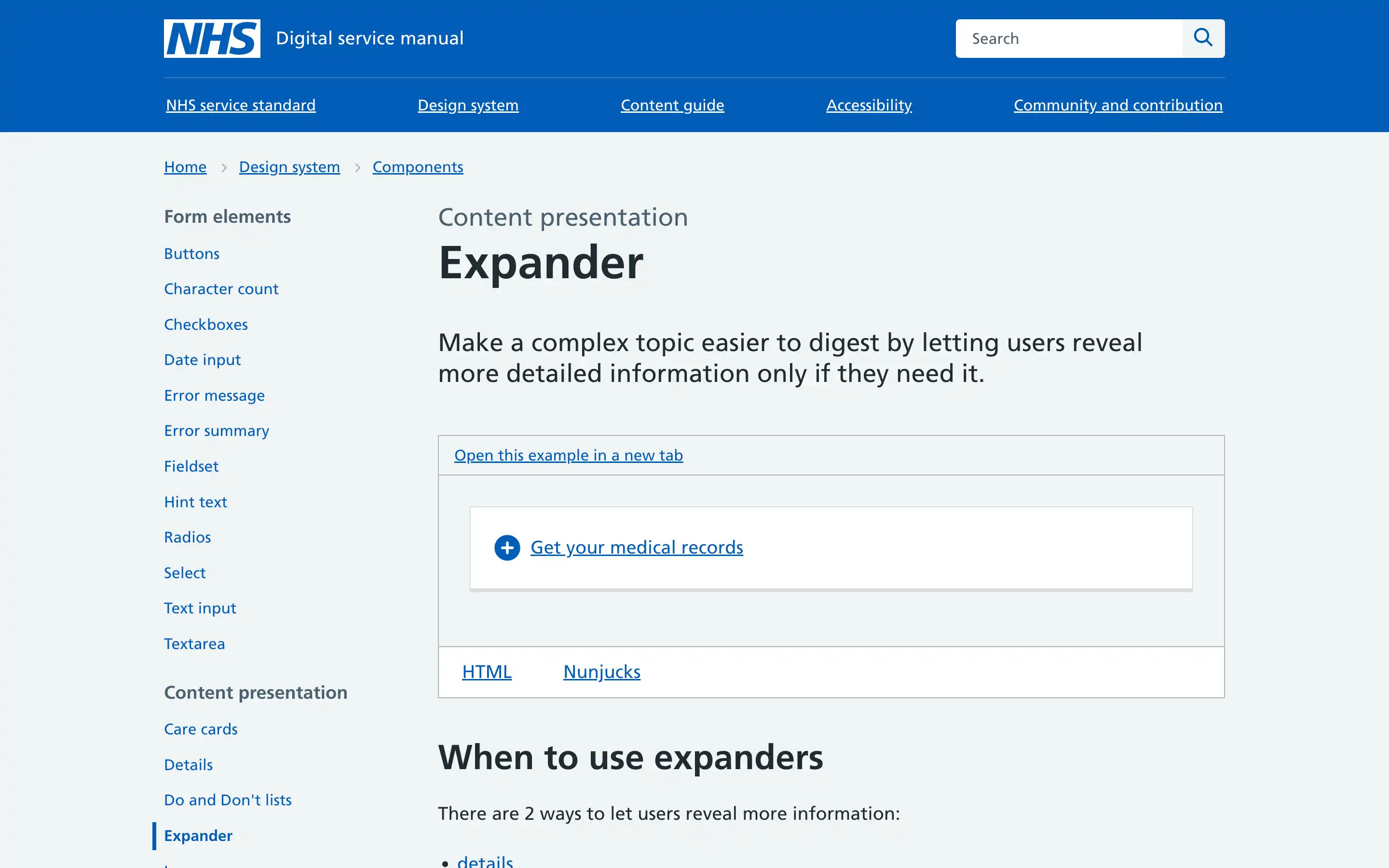The image size is (1389, 868).
Task: Select Radios in the sidebar
Action: 187,537
